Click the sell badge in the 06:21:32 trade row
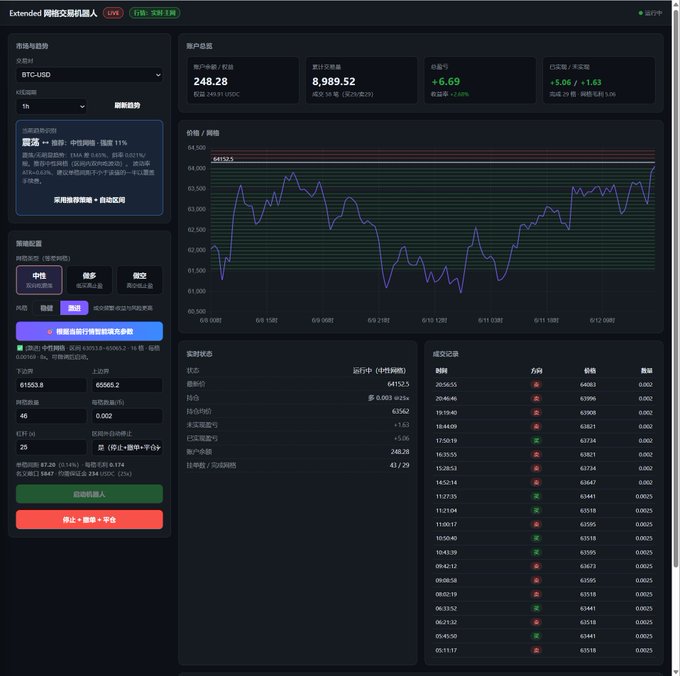The image size is (680, 676). (536, 622)
